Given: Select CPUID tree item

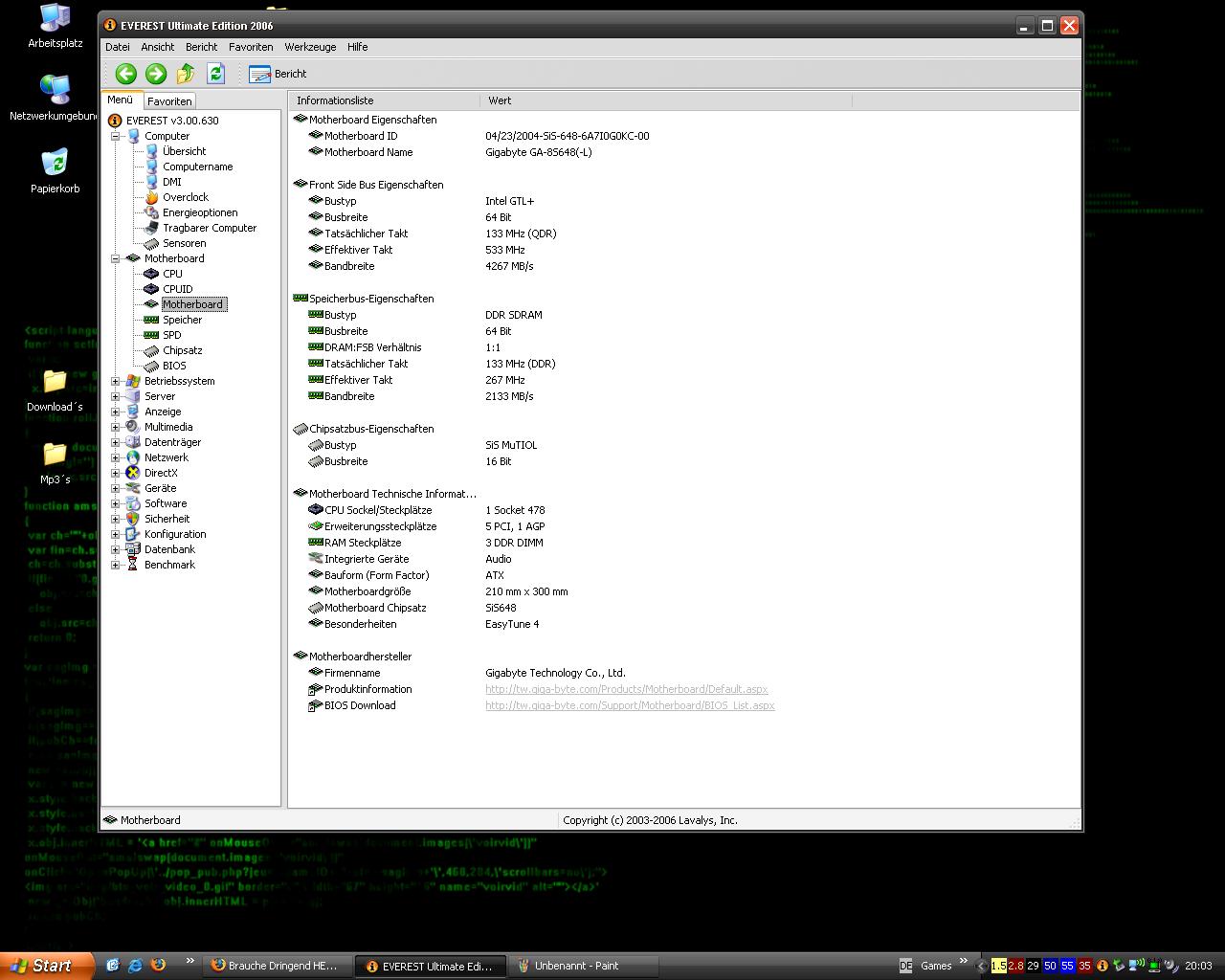Looking at the screenshot, I should click(x=177, y=289).
